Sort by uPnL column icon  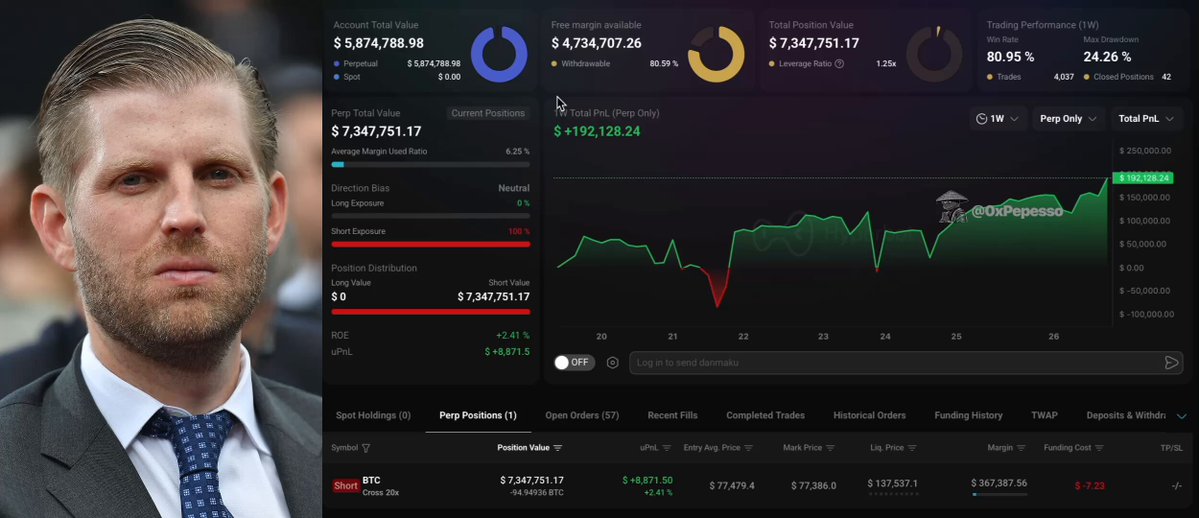667,448
